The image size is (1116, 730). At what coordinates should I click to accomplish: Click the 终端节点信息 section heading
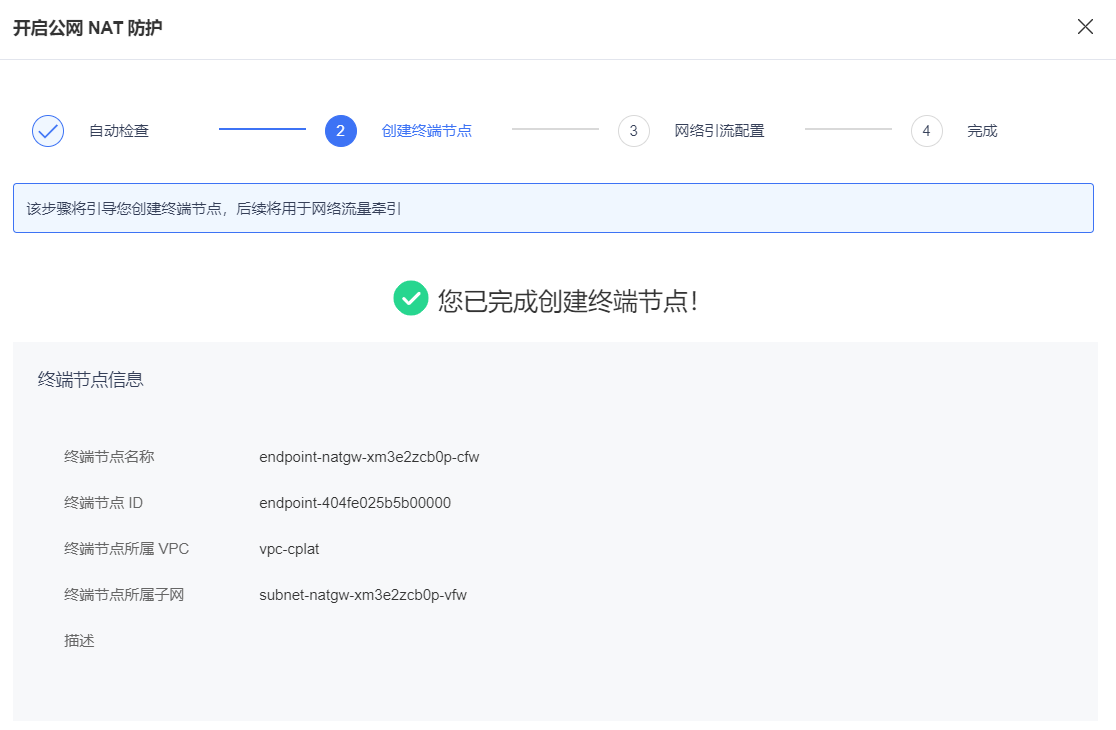click(90, 380)
